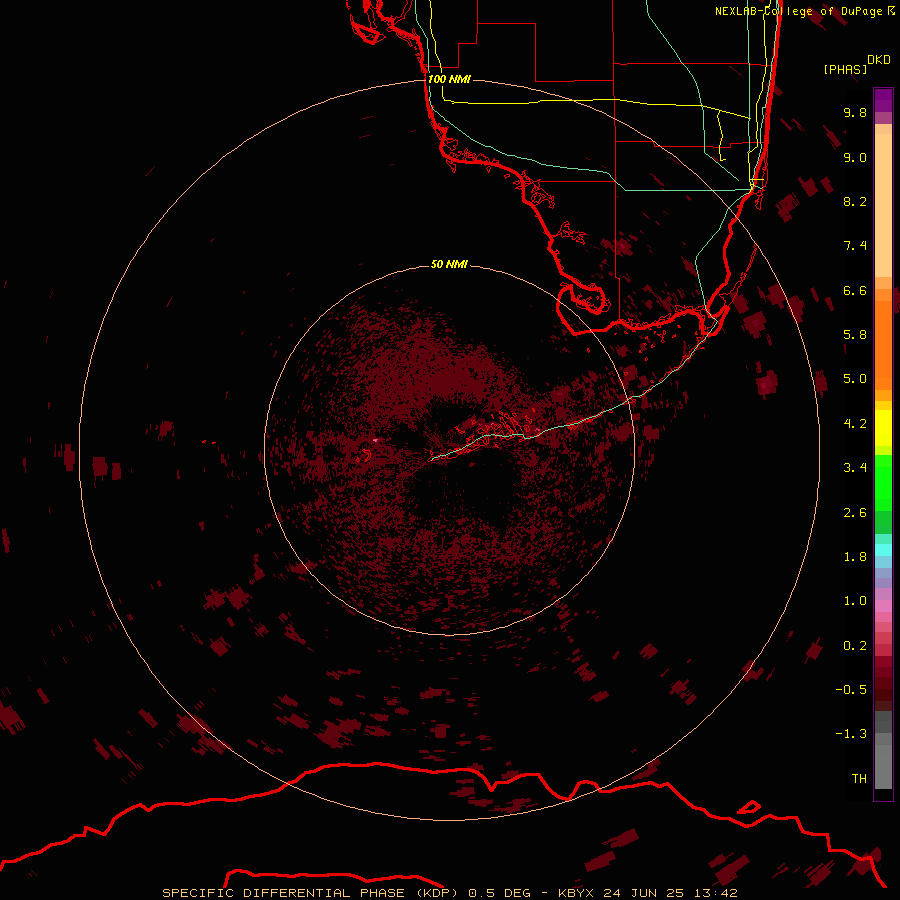The image size is (900, 900).
Task: Click the DKD product code label
Action: tap(879, 60)
